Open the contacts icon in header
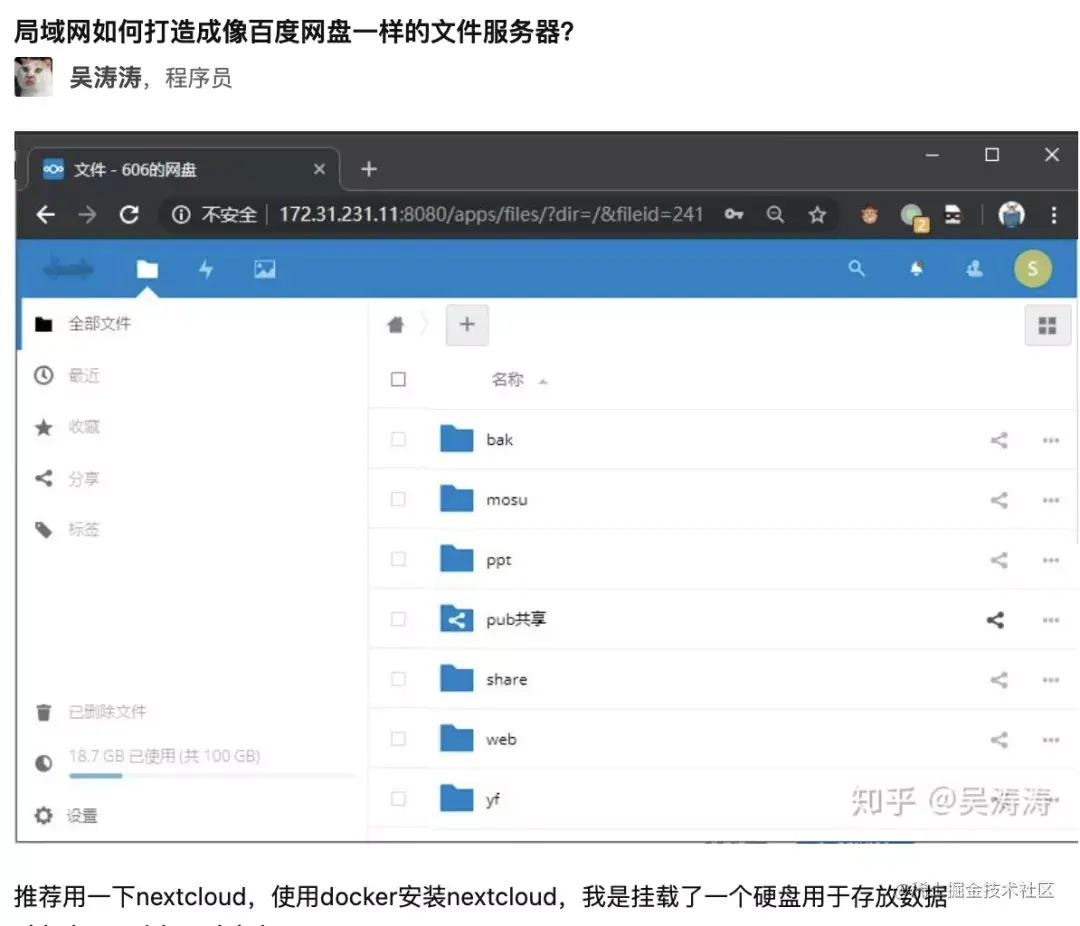This screenshot has width=1080, height=926. click(974, 269)
